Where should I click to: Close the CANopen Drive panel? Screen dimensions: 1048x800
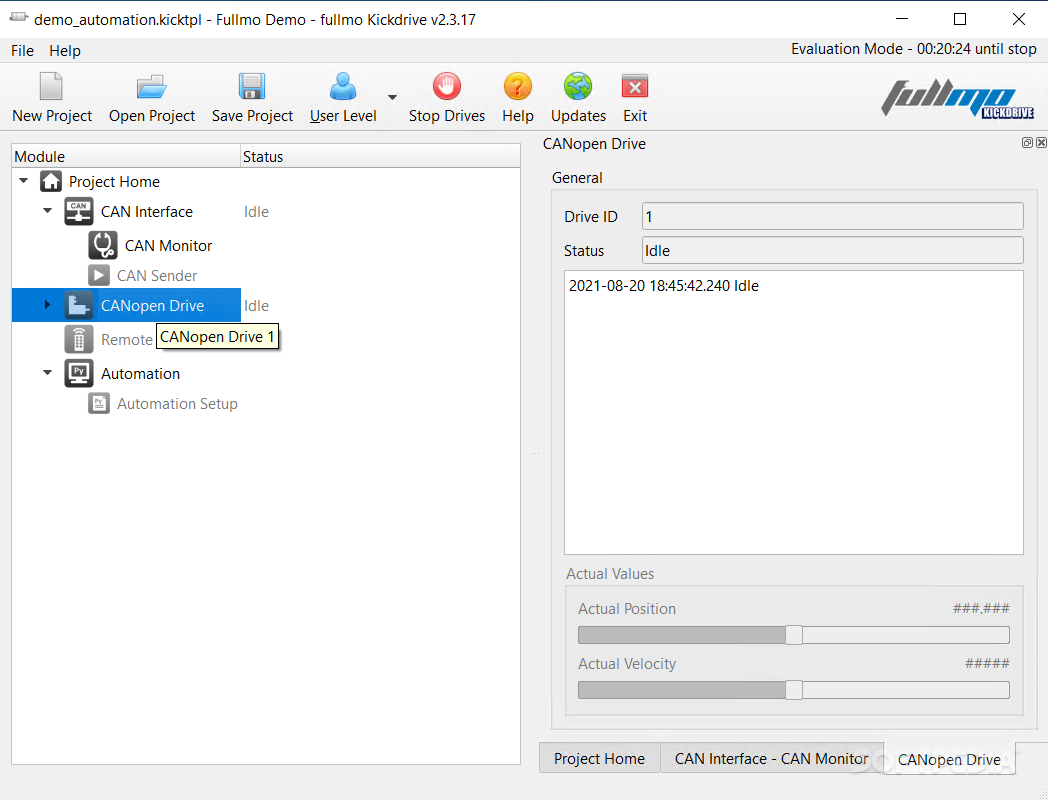click(1041, 142)
